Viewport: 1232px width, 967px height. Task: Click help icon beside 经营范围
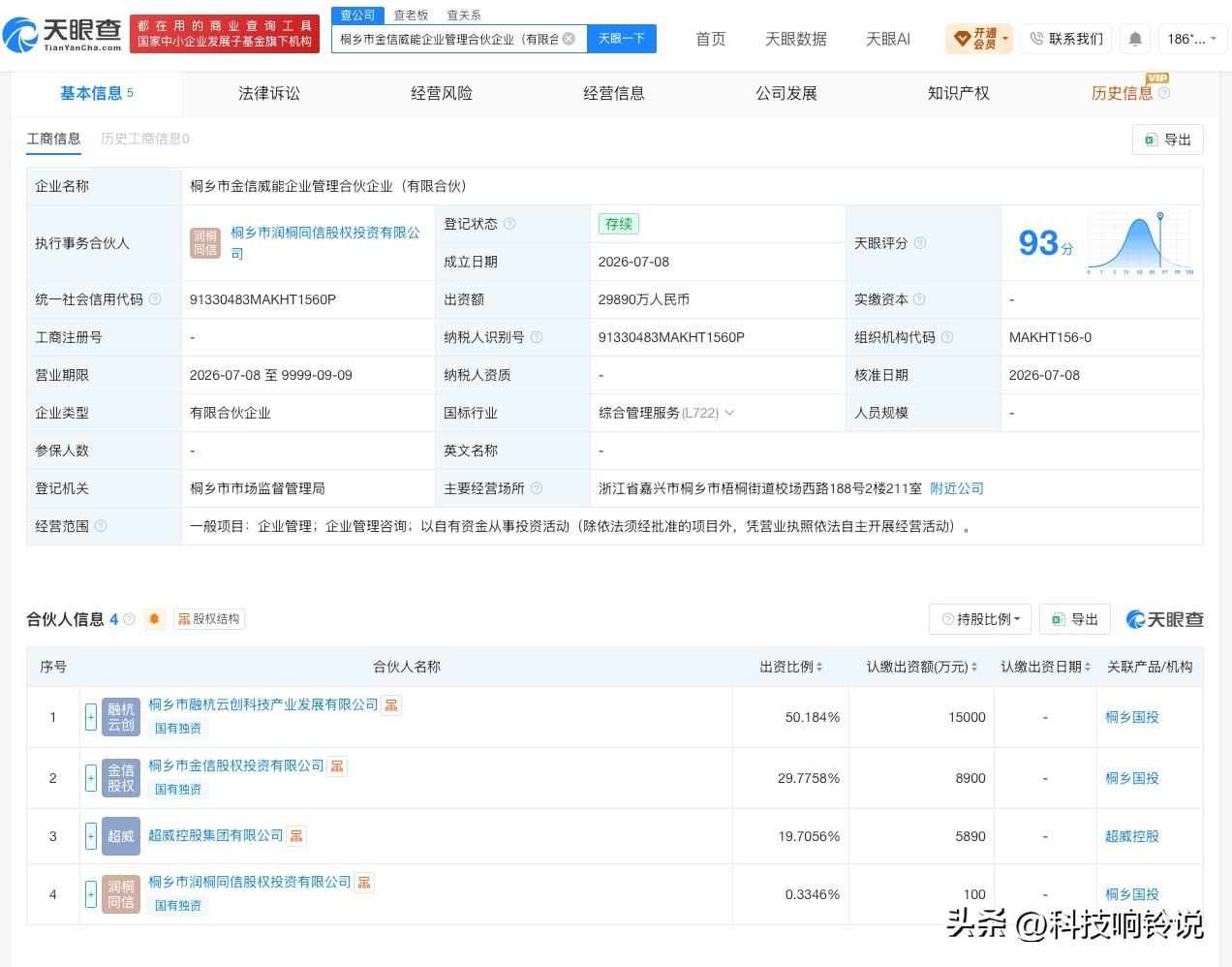[x=101, y=526]
